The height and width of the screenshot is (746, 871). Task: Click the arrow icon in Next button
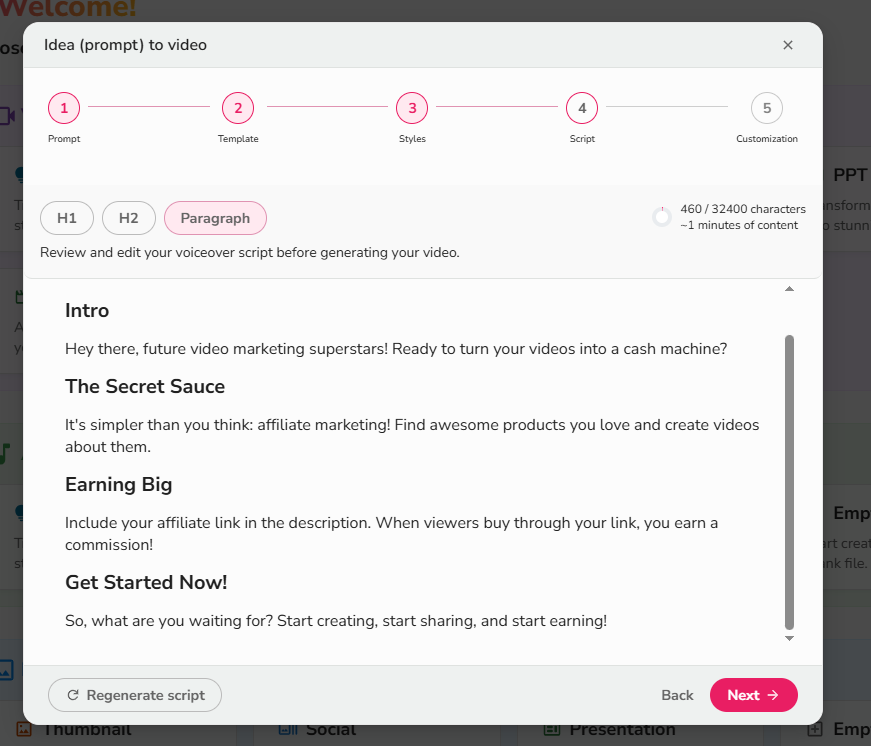click(x=773, y=695)
